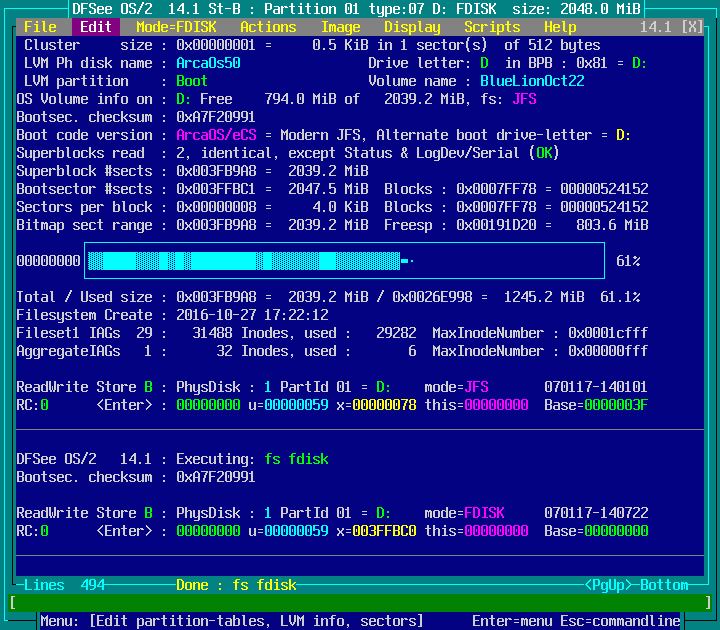The image size is (720, 630).
Task: Click the Base=0000003F value
Action: (596, 405)
